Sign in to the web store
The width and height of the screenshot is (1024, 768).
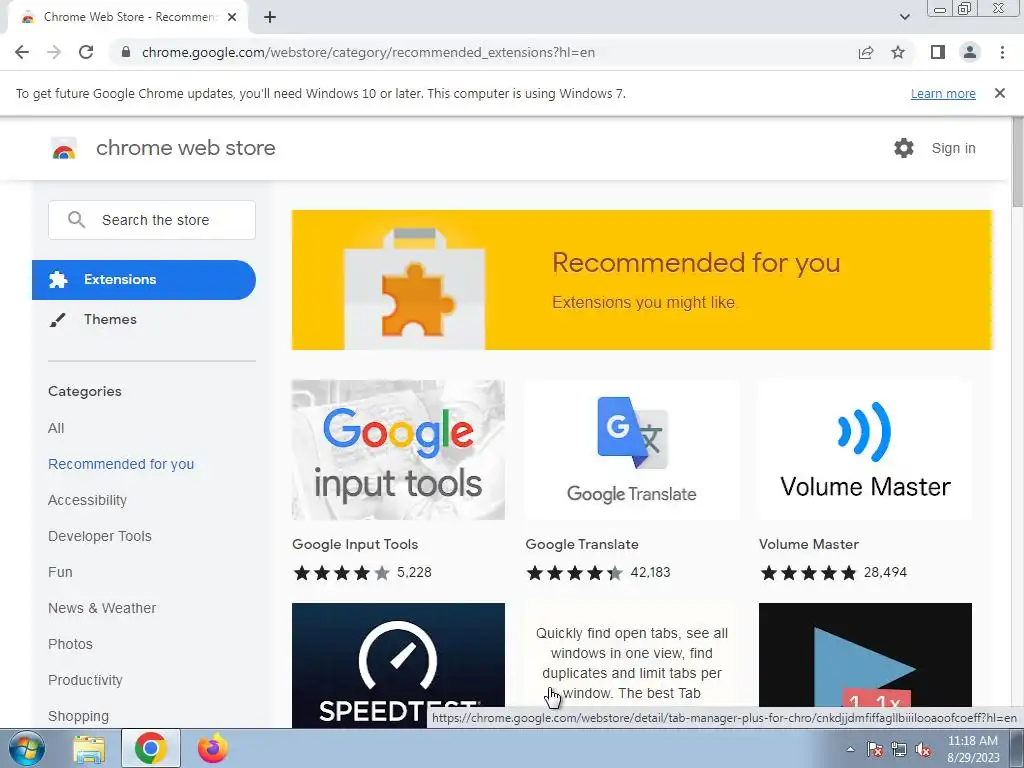click(953, 148)
